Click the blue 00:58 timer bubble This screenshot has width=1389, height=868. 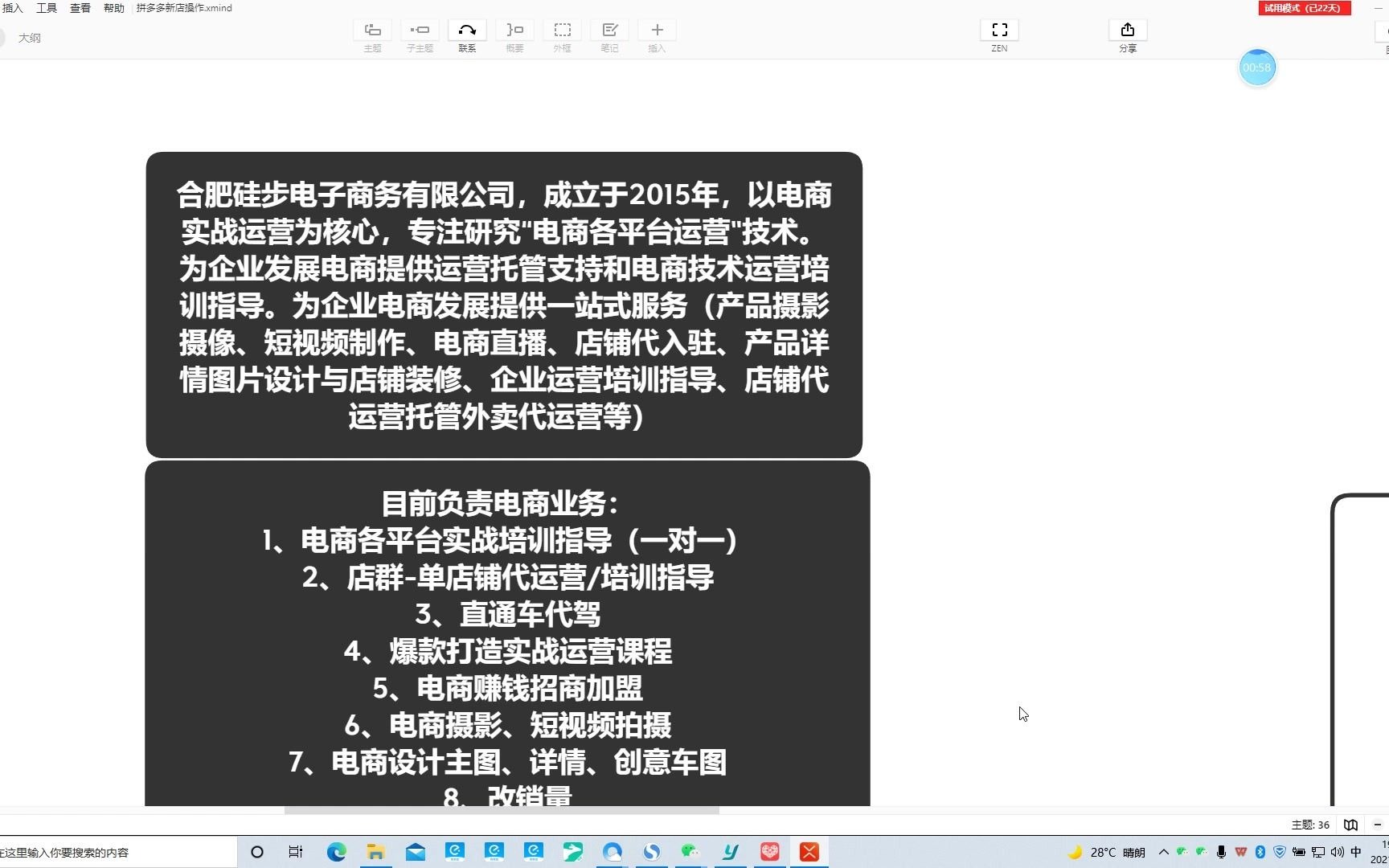pyautogui.click(x=1257, y=68)
